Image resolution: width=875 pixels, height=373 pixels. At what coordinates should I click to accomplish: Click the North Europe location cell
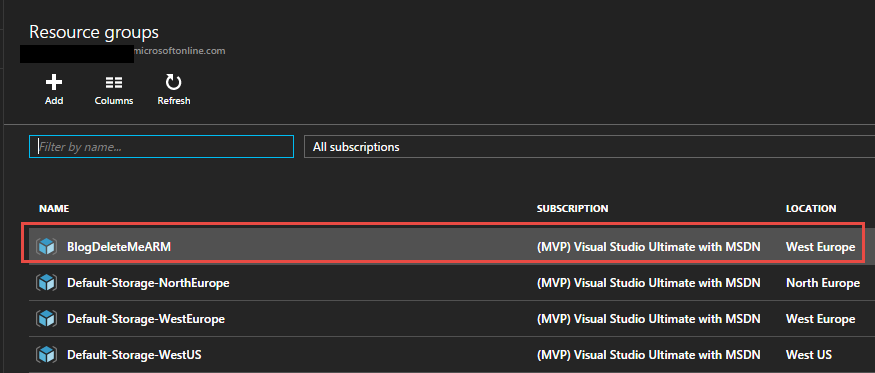(x=823, y=283)
